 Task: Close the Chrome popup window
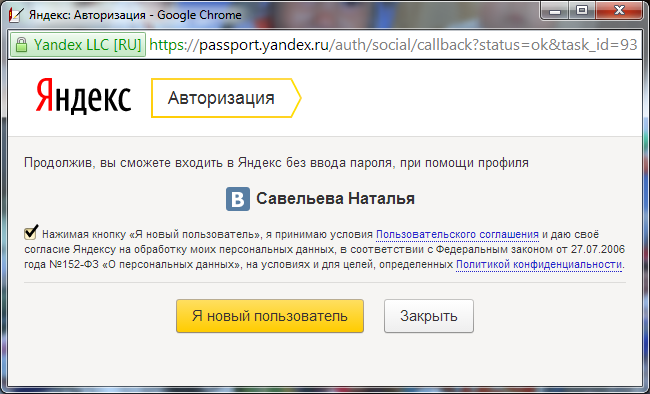tap(619, 11)
